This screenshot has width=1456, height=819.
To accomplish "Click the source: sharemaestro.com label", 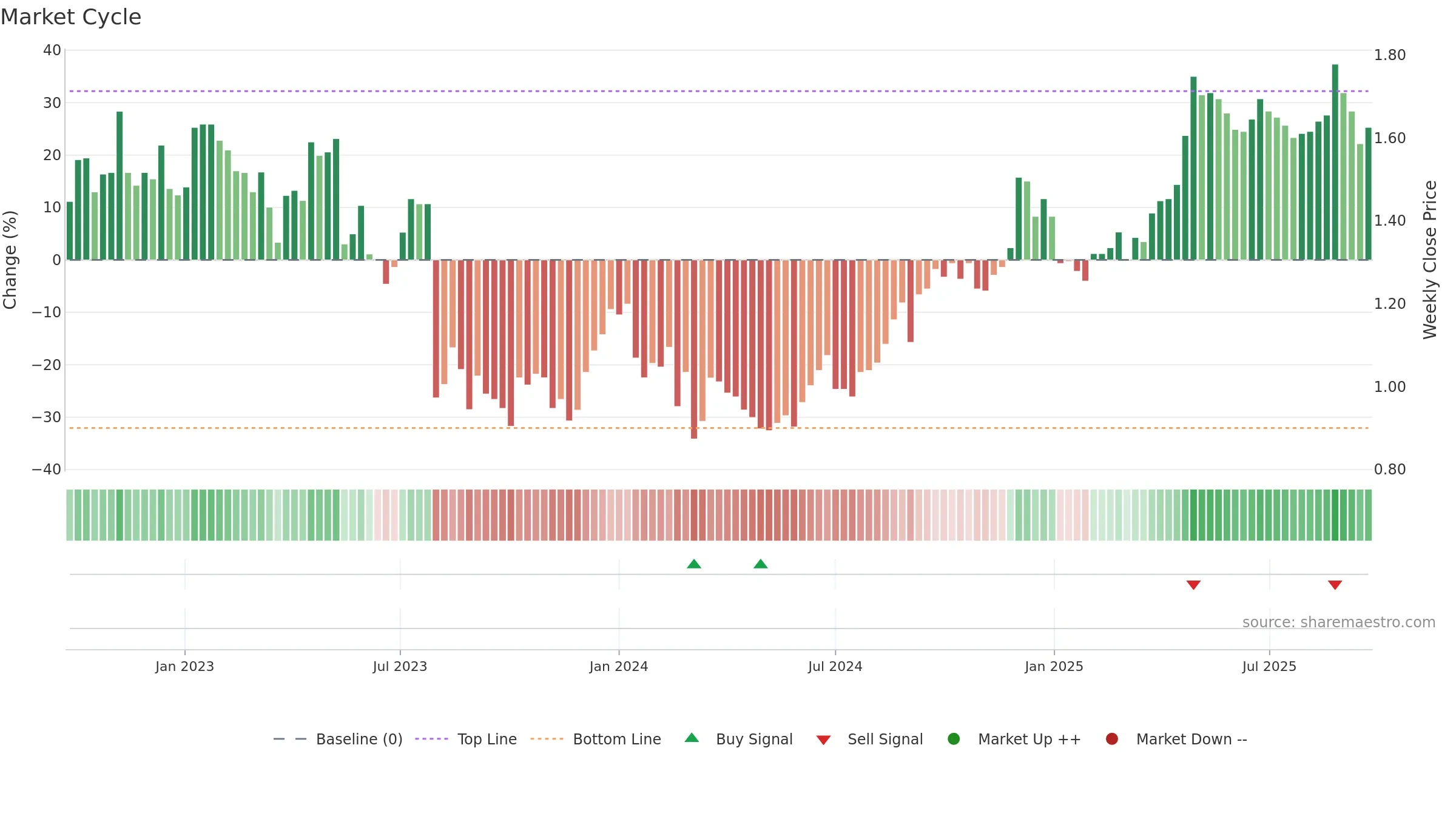I will pyautogui.click(x=1339, y=622).
